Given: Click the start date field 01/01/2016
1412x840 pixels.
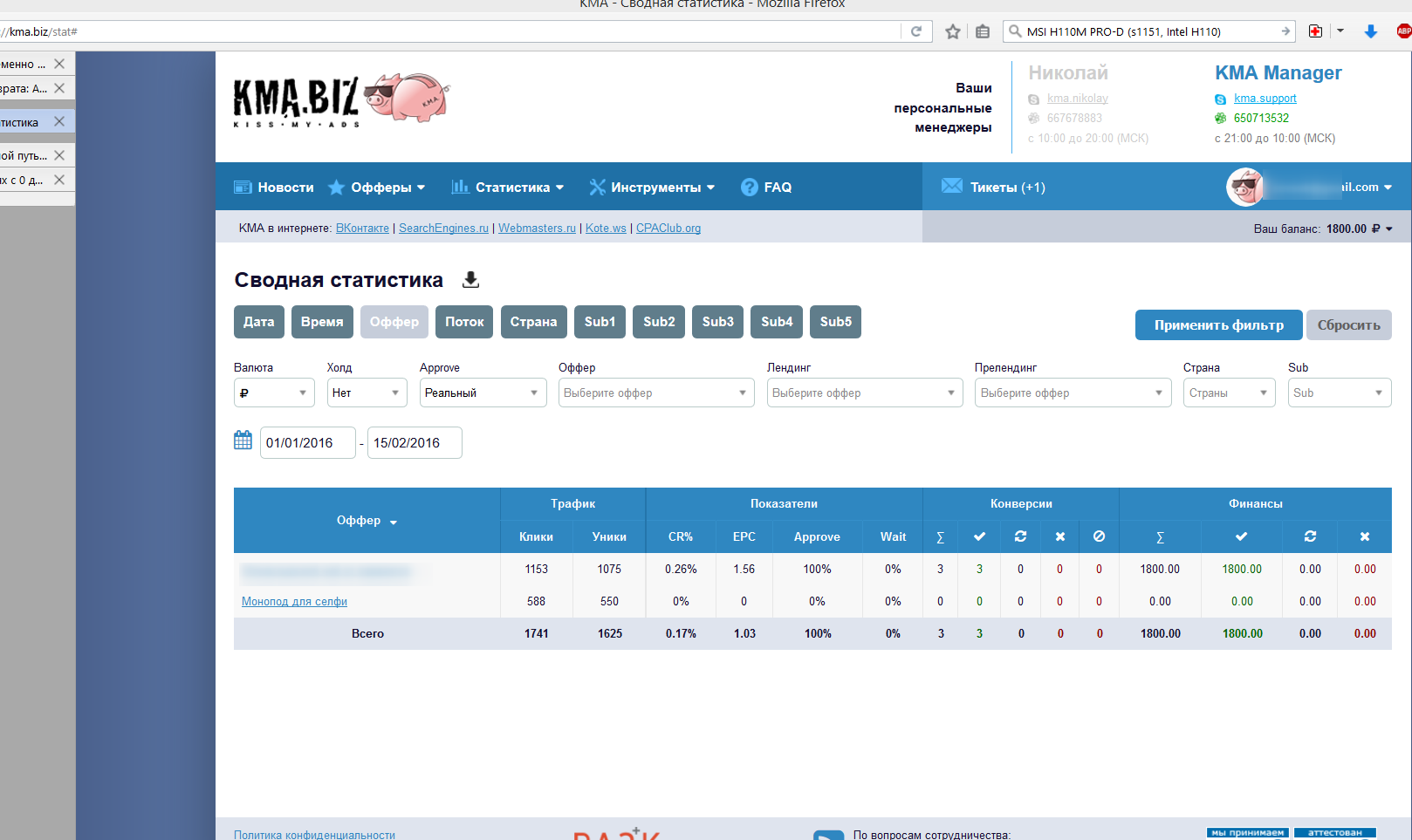Looking at the screenshot, I should (x=307, y=443).
